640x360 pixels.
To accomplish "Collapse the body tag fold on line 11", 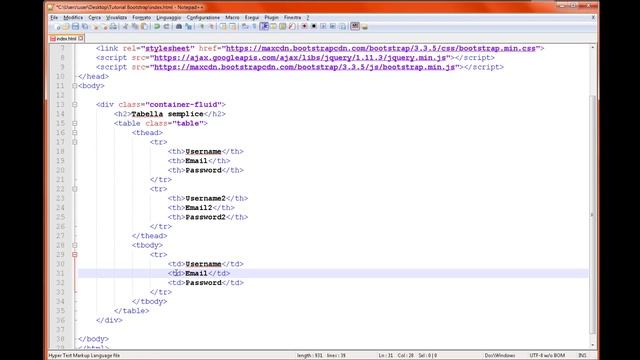I will 74,86.
